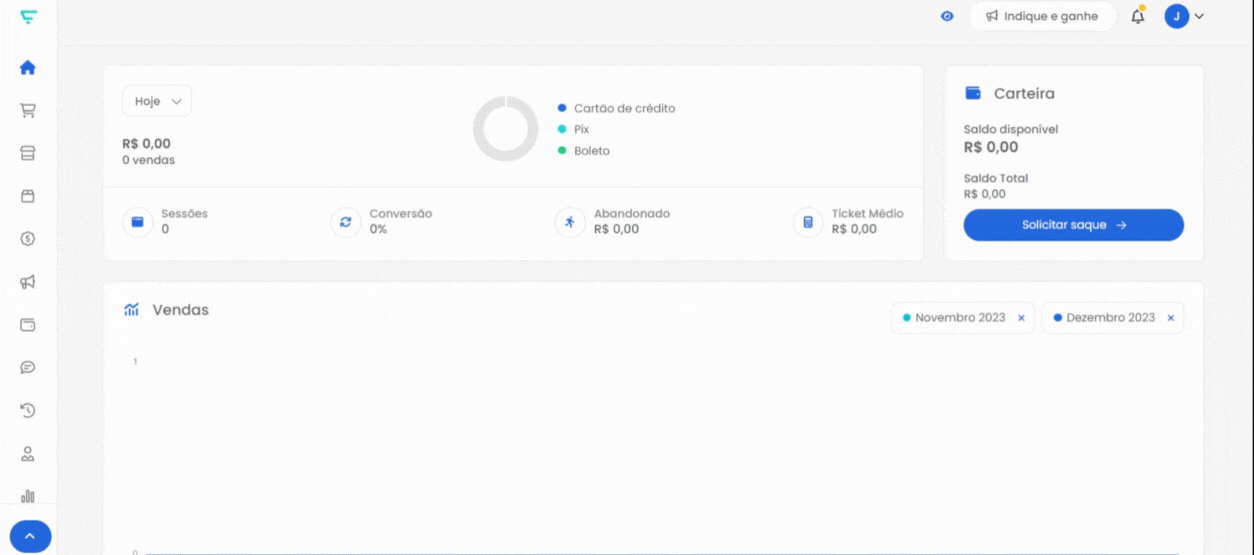This screenshot has width=1254, height=555.
Task: Open the store sidebar icon
Action: [28, 153]
